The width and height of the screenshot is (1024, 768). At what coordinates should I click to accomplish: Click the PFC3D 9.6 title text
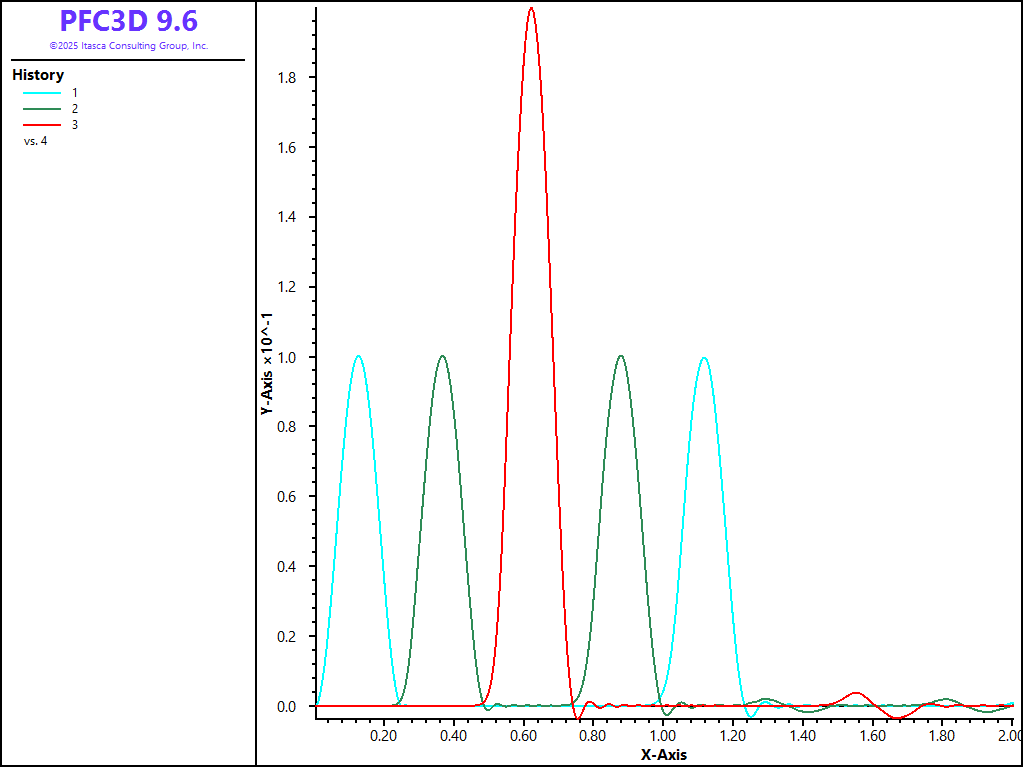tap(128, 21)
